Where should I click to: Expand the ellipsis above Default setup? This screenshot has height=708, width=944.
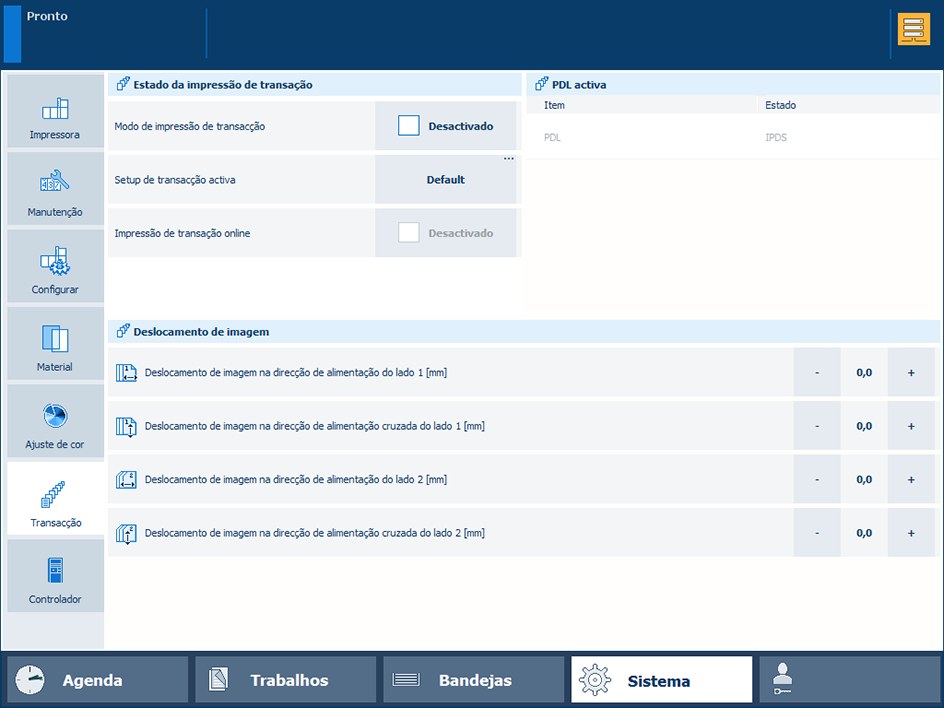(x=508, y=159)
